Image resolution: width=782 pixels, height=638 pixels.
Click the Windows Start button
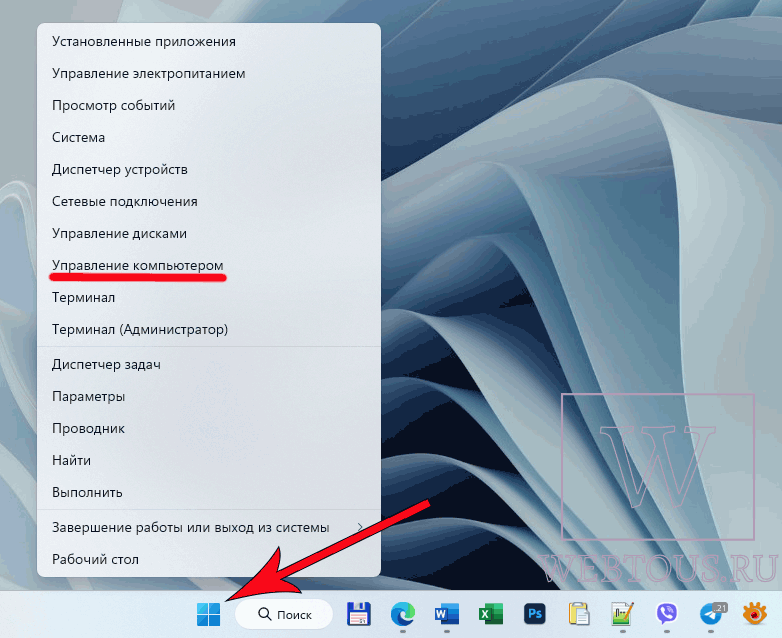click(208, 614)
